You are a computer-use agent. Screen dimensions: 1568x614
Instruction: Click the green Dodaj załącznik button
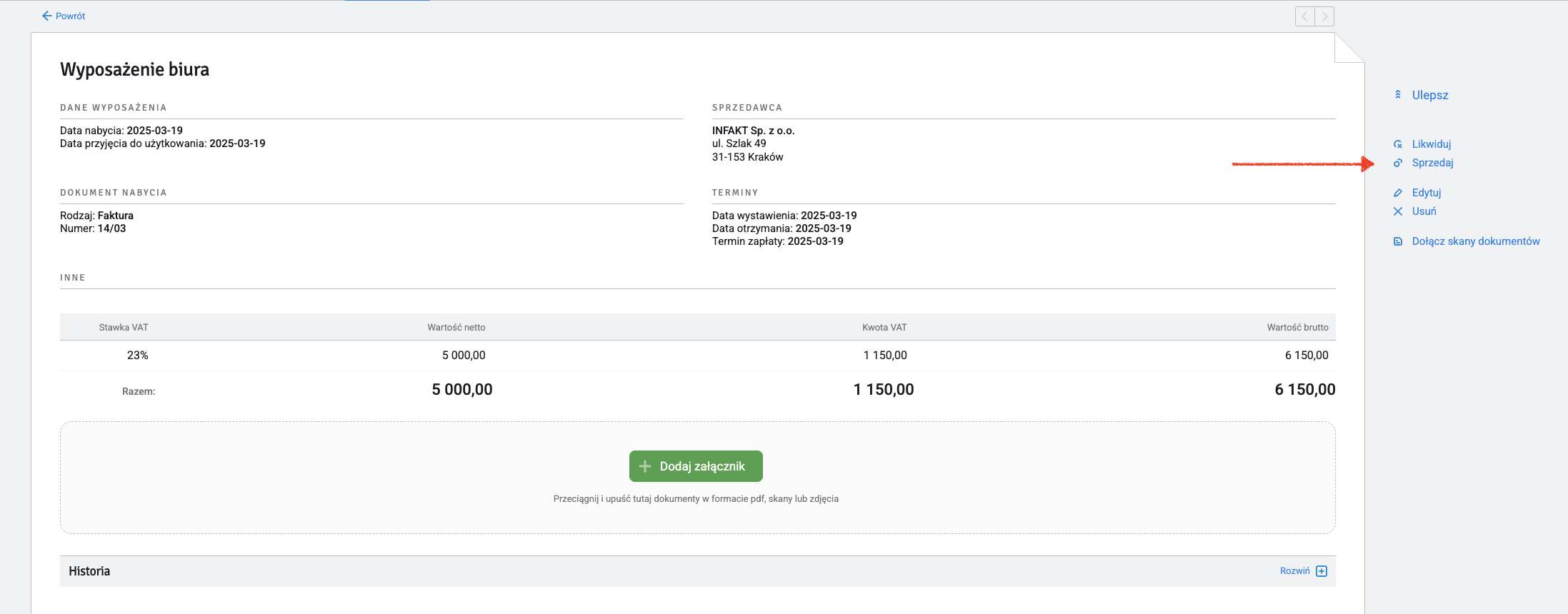696,466
